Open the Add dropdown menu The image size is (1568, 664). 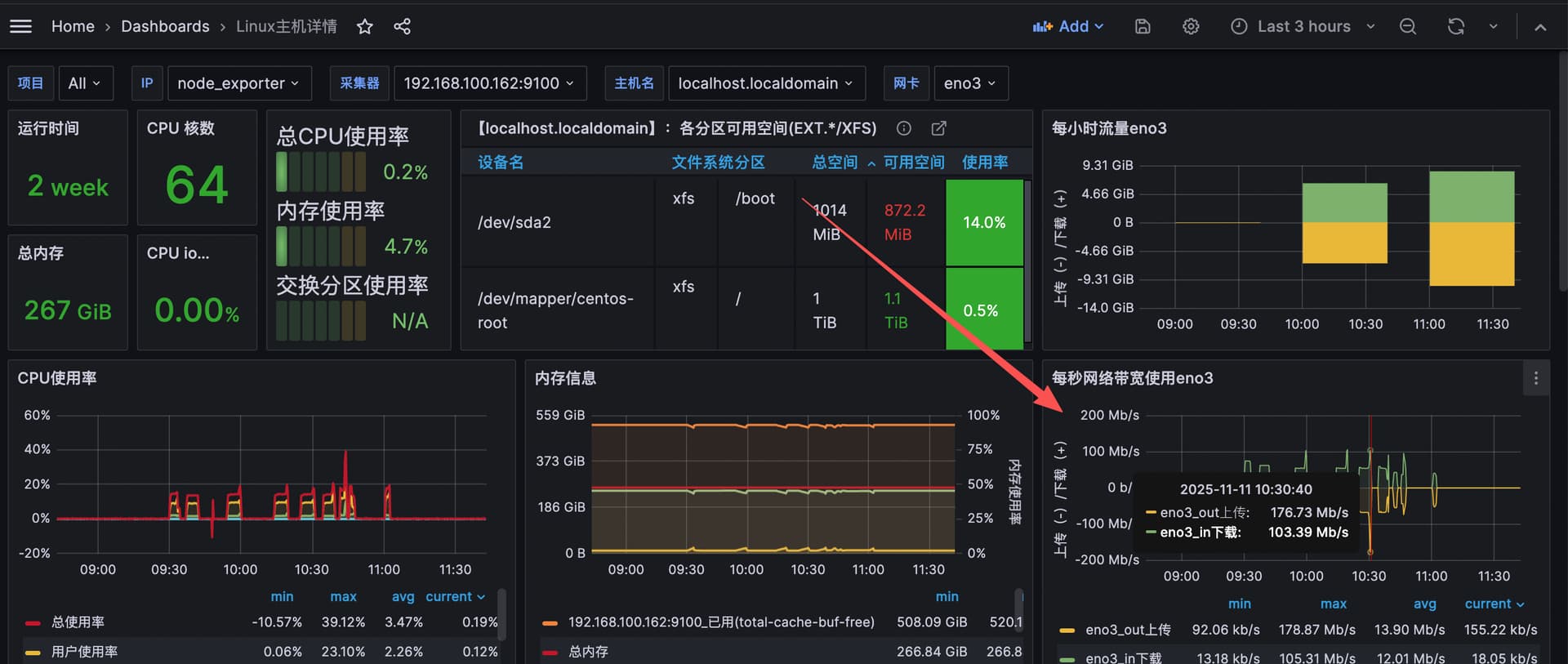1068,27
